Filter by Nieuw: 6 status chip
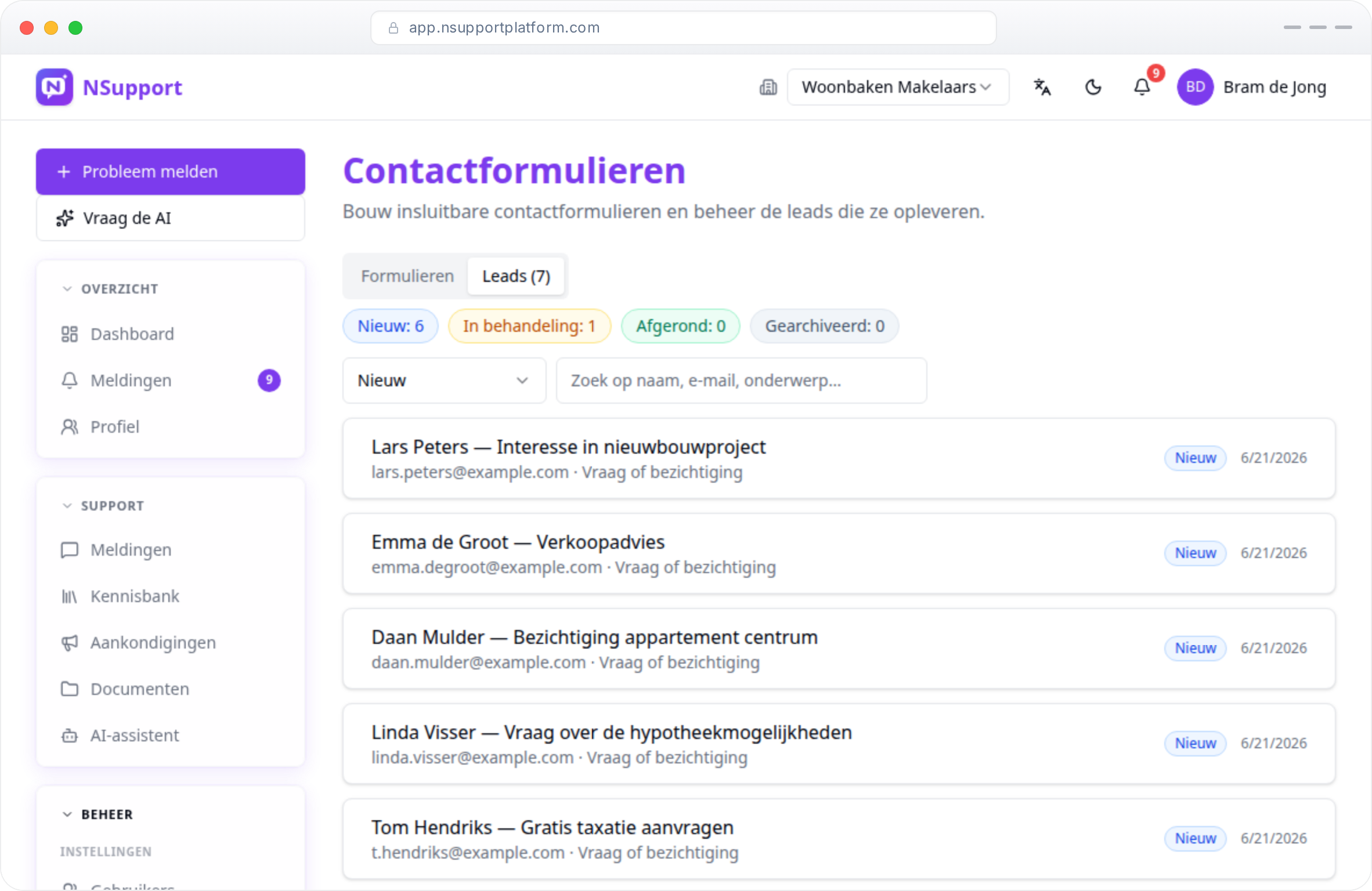Screen dimensions: 1372x891 391,326
